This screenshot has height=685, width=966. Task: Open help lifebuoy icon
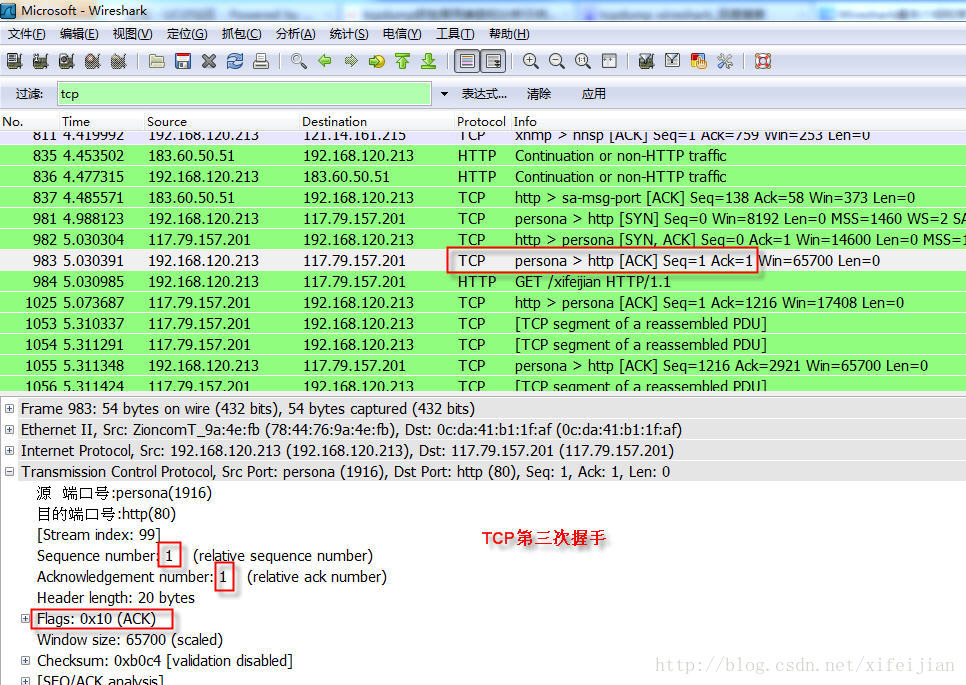point(763,61)
